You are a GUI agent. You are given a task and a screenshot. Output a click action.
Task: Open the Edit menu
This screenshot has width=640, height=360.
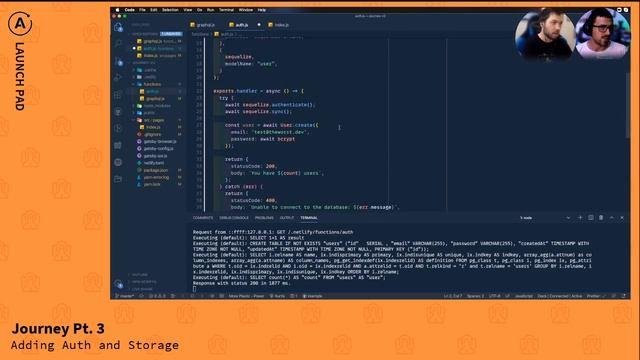(x=153, y=10)
